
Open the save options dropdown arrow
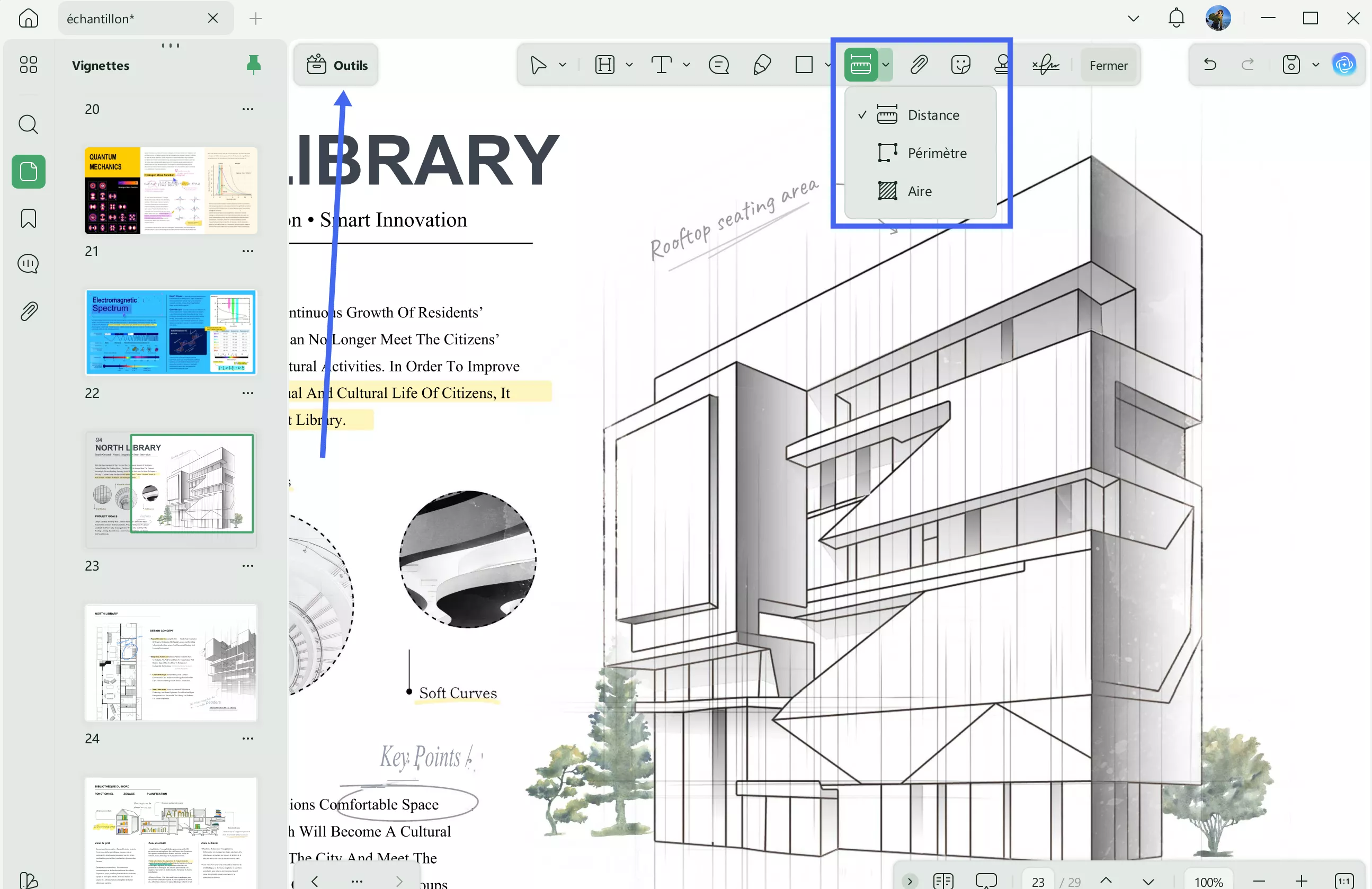tap(1315, 65)
